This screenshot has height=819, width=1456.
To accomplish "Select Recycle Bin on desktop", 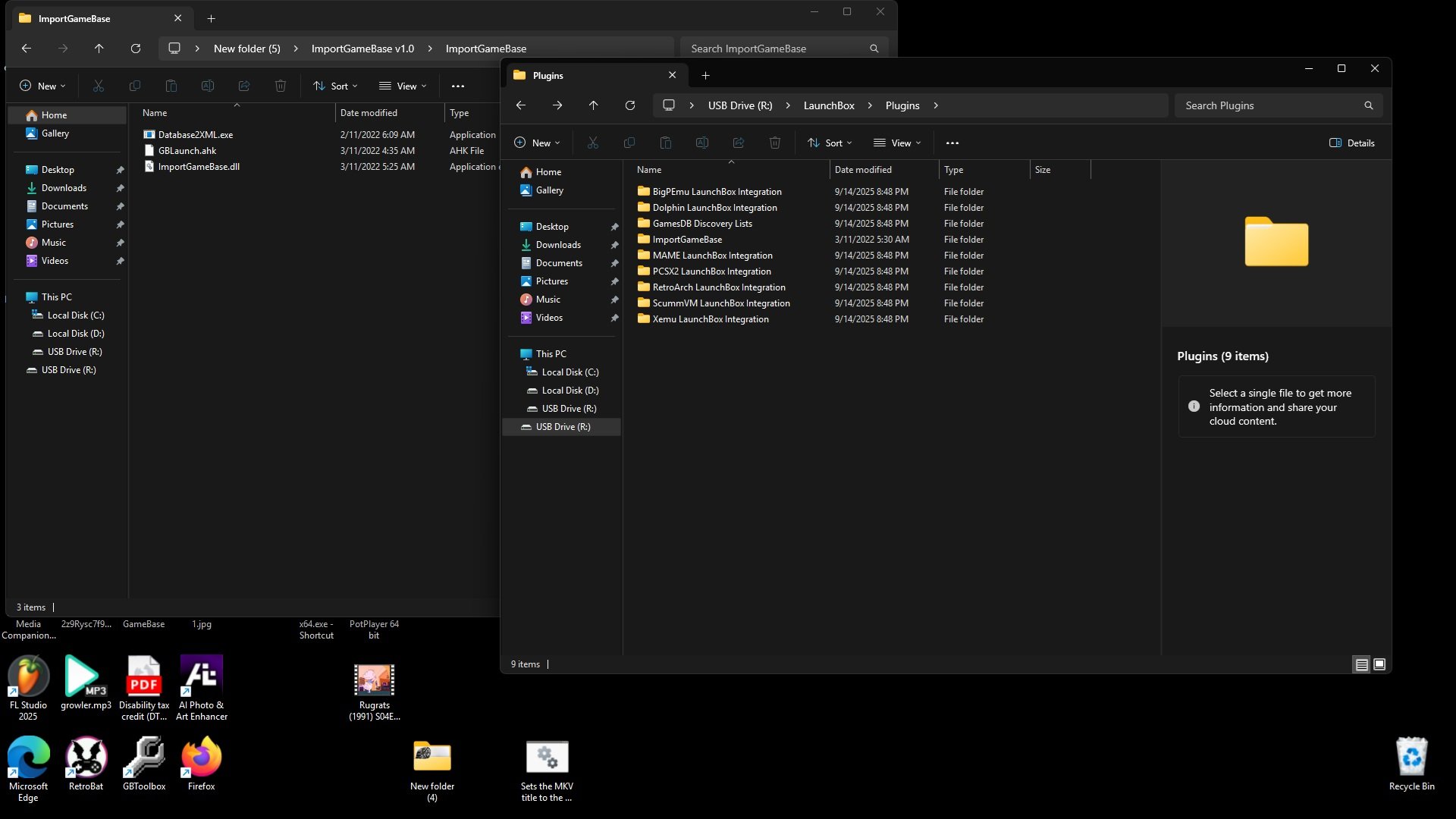I will pyautogui.click(x=1412, y=763).
